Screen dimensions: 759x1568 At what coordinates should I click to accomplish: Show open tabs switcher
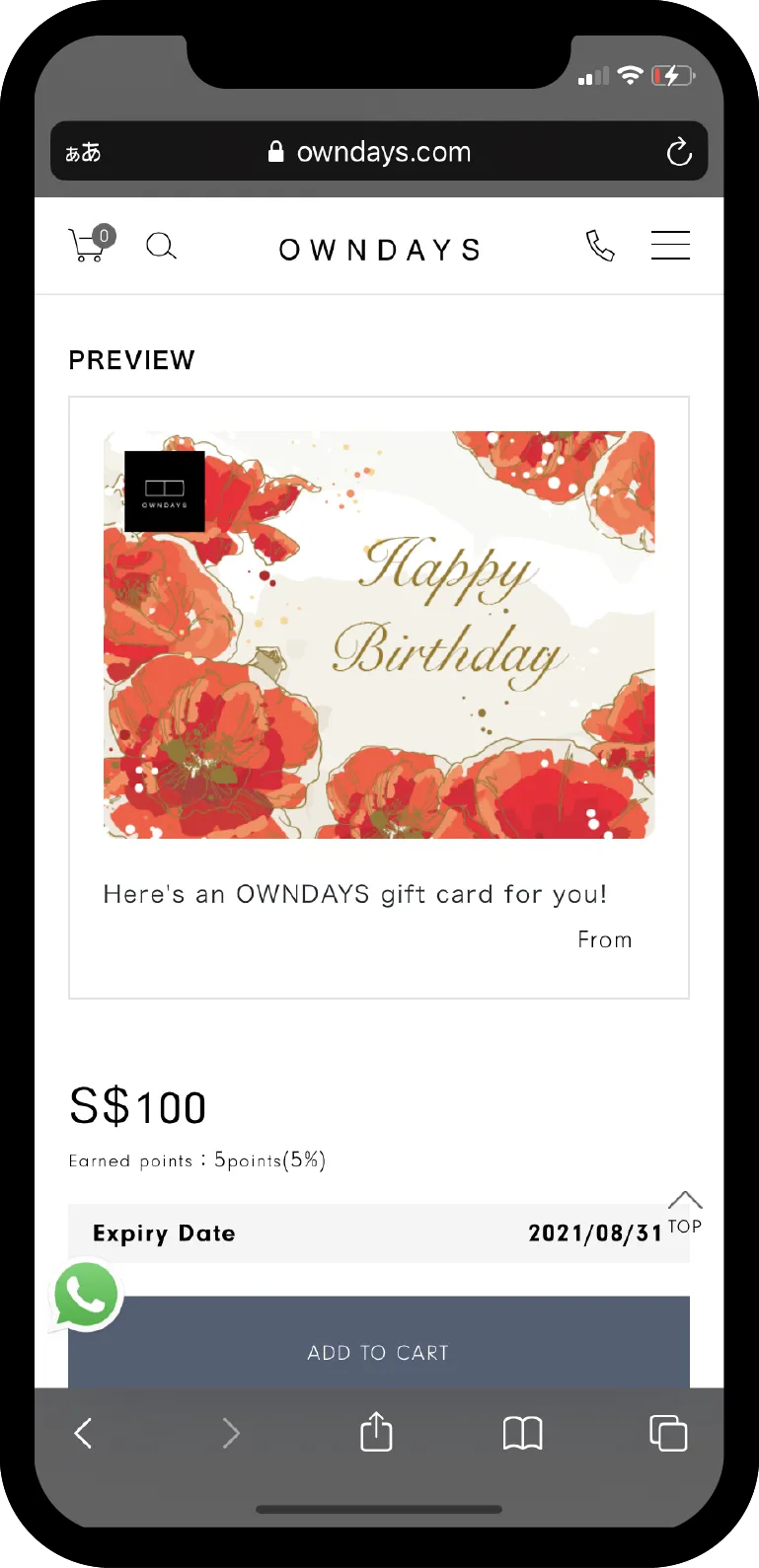(668, 1433)
